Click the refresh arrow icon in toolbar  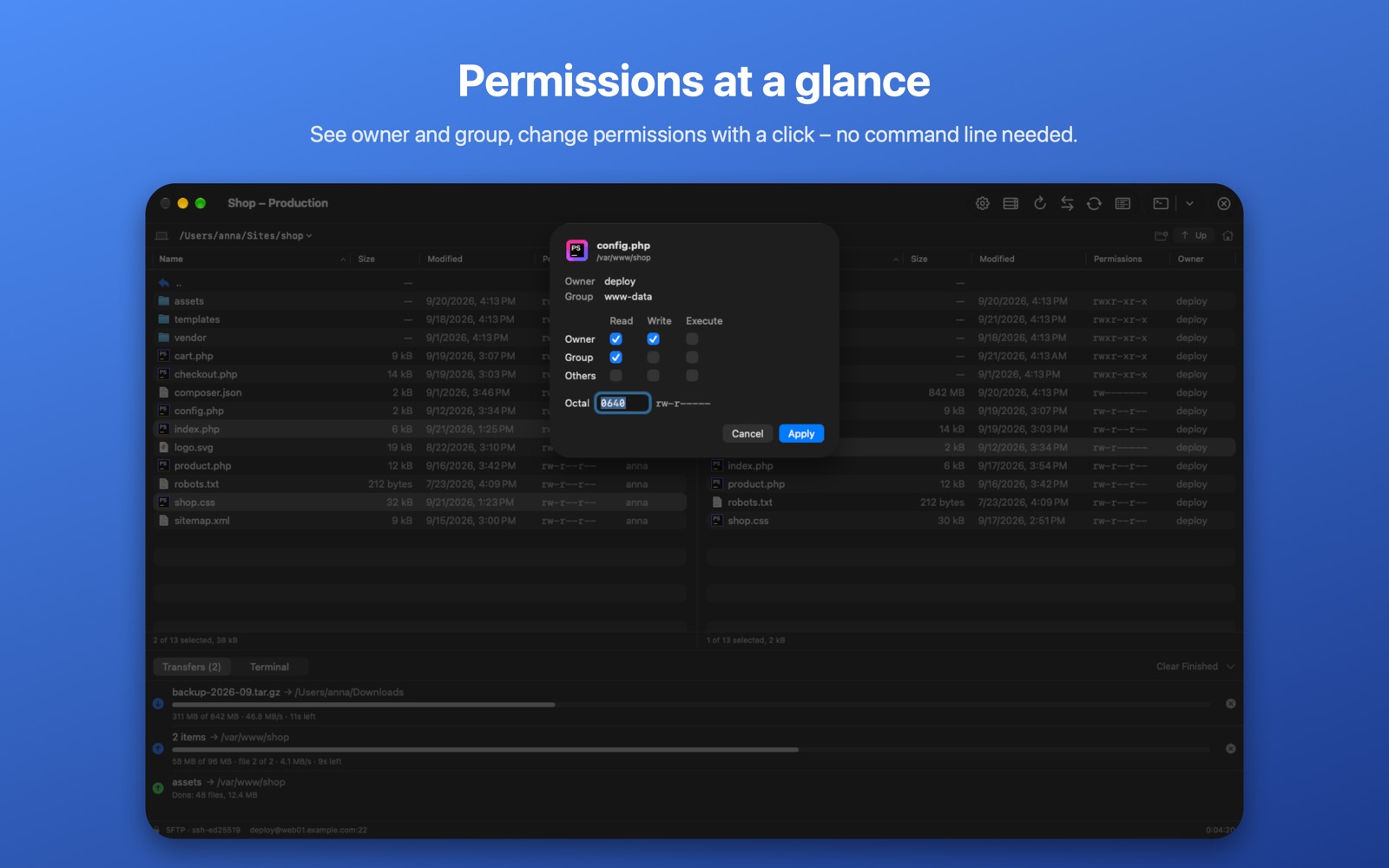coord(1039,203)
